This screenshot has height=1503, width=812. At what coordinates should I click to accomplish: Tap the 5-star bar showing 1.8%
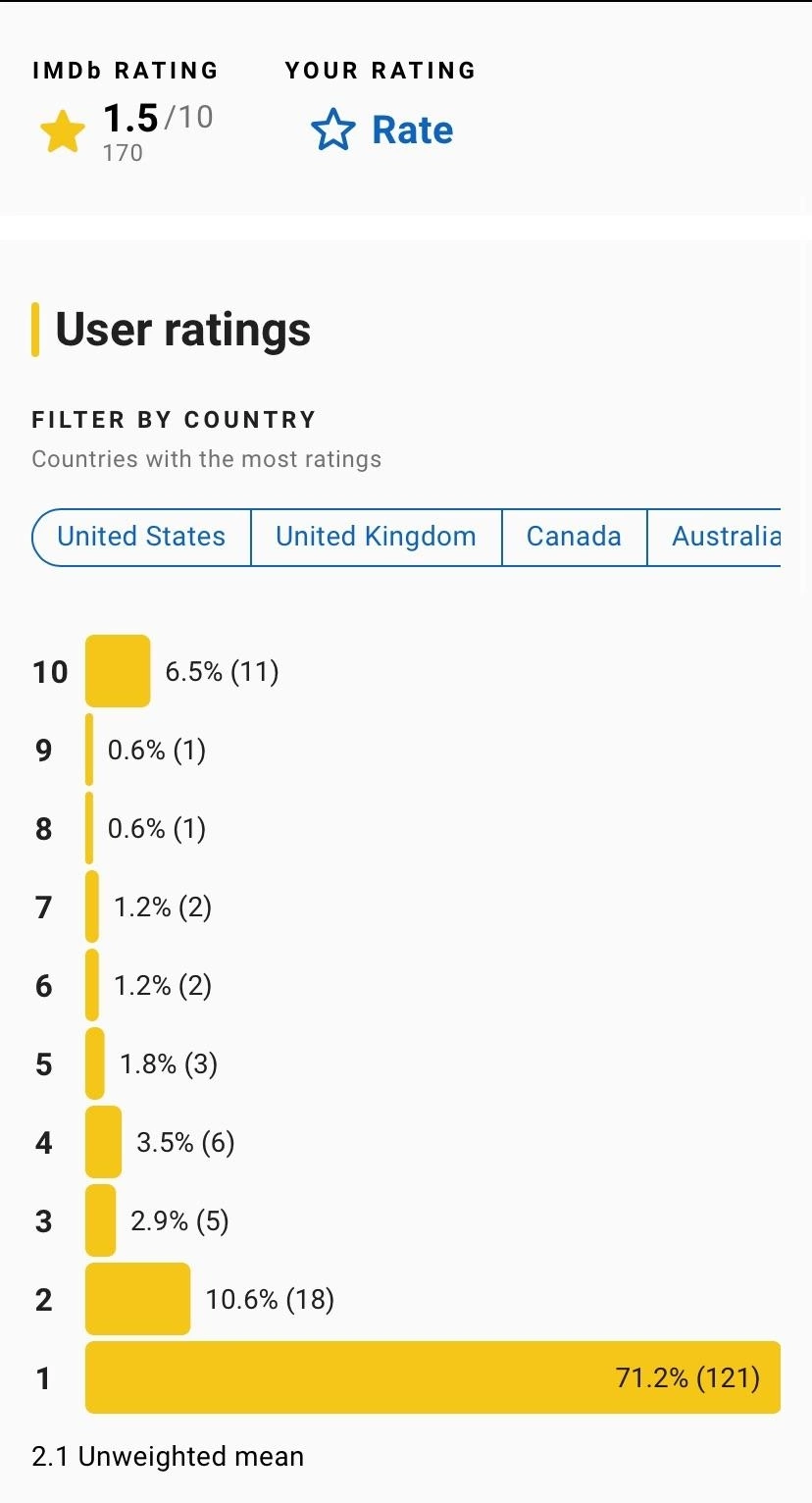point(95,1063)
